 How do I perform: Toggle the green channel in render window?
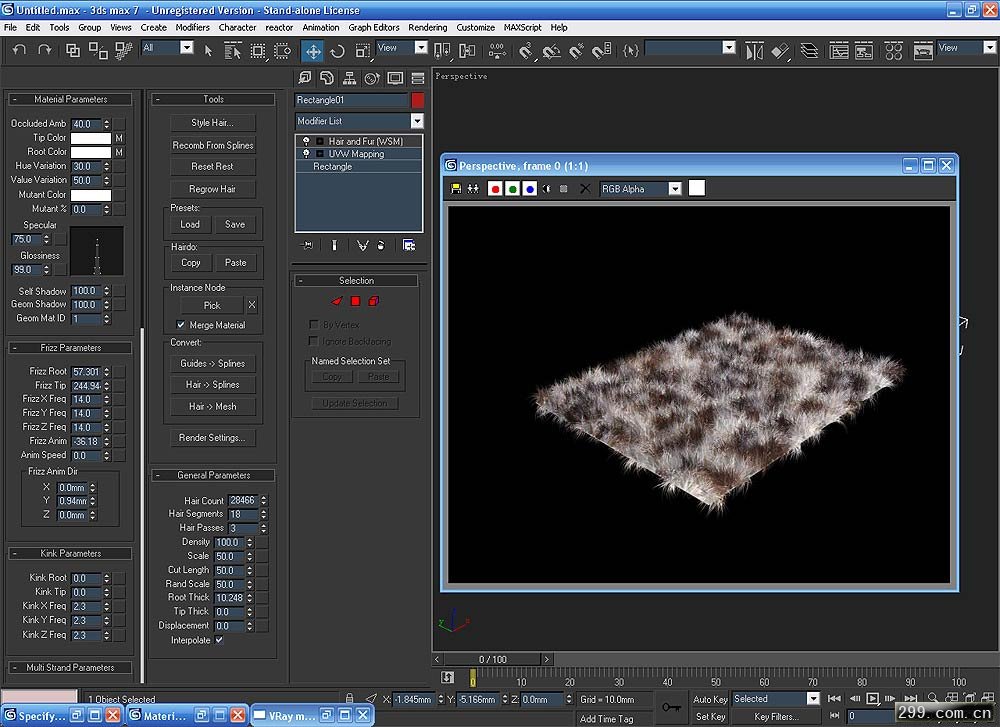tap(512, 189)
